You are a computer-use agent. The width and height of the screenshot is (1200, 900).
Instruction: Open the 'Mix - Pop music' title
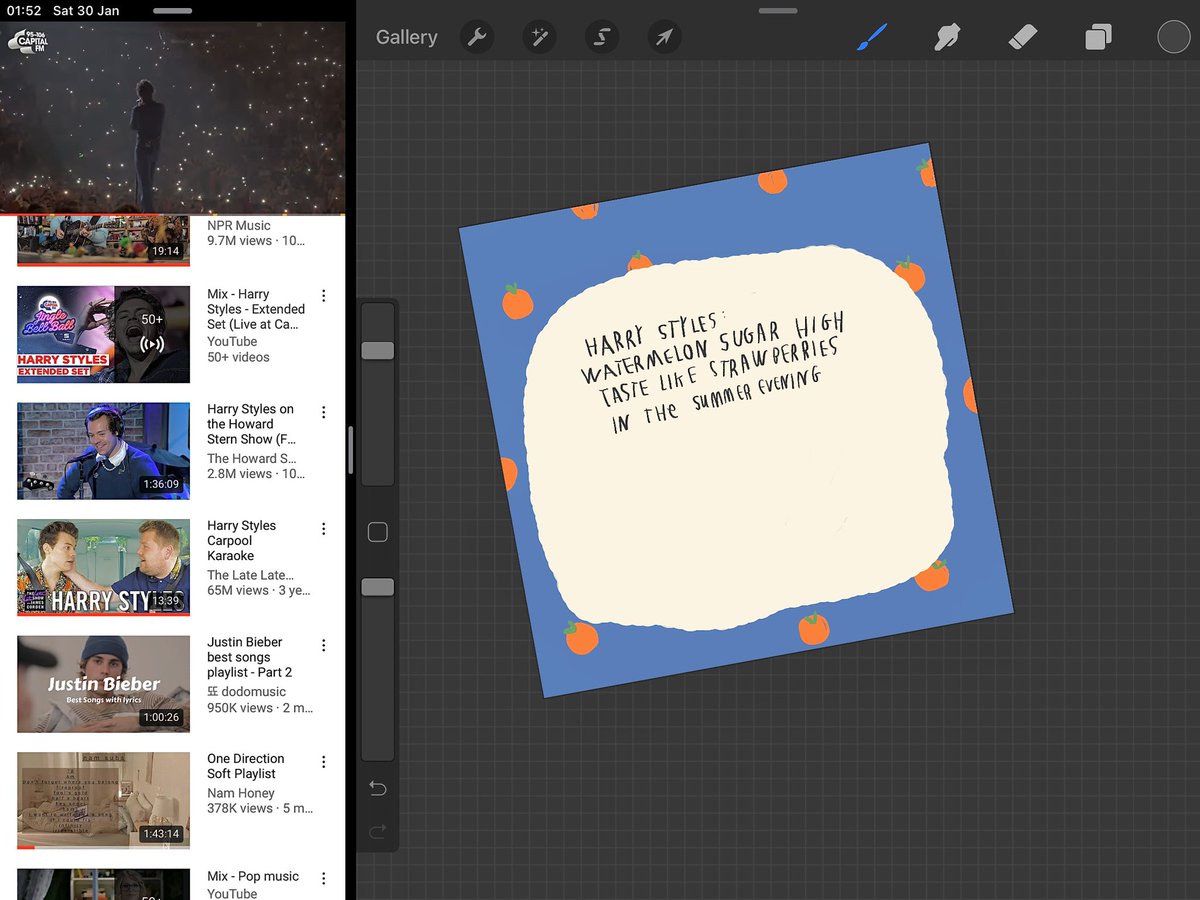point(253,876)
